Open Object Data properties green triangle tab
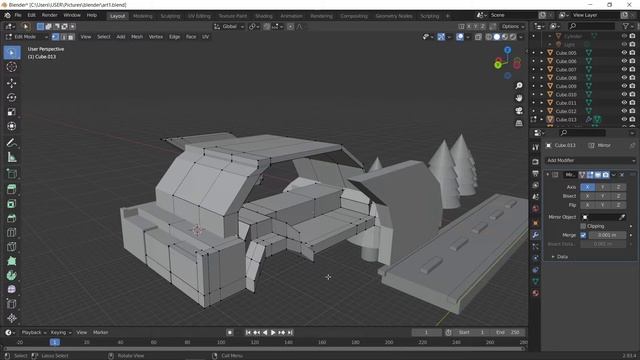 536,281
